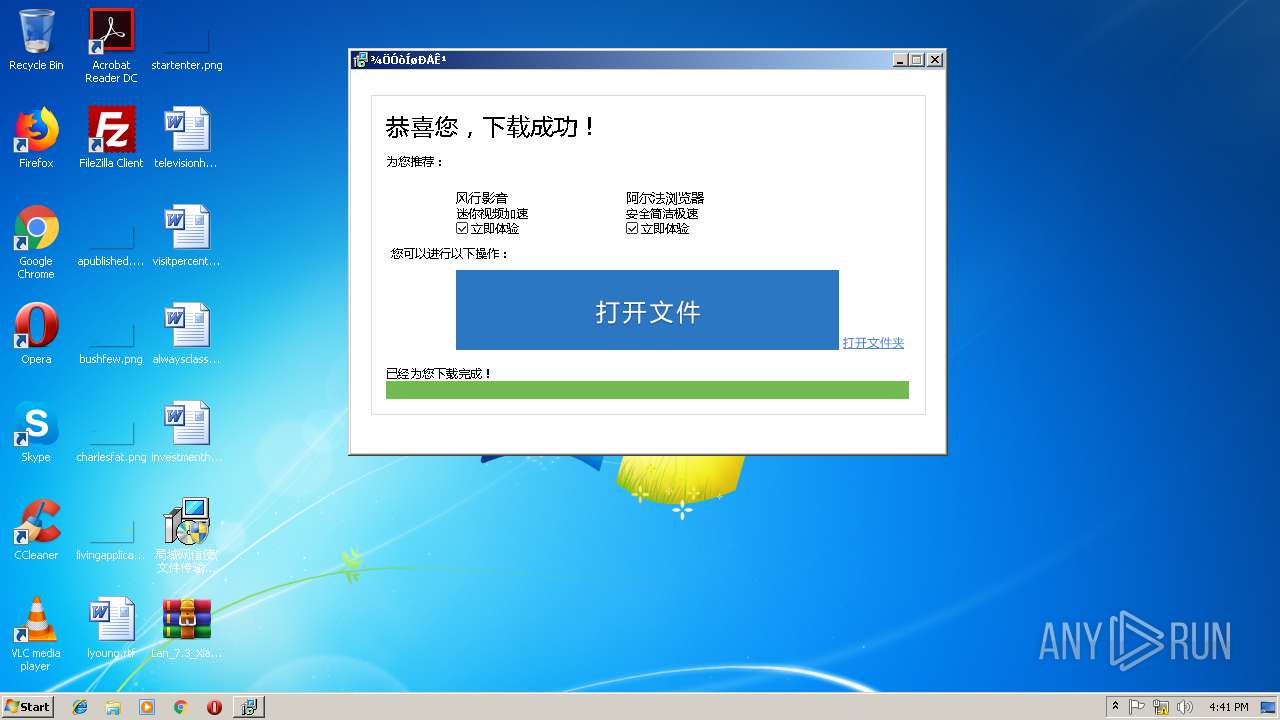Click 迷你视频加速 description text

pos(492,213)
